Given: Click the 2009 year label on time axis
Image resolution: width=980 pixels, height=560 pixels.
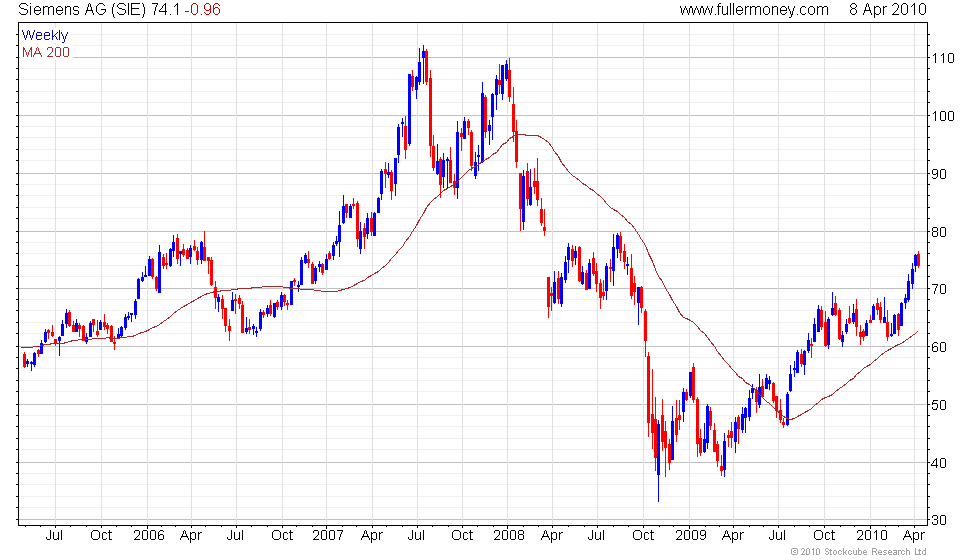Looking at the screenshot, I should (691, 535).
